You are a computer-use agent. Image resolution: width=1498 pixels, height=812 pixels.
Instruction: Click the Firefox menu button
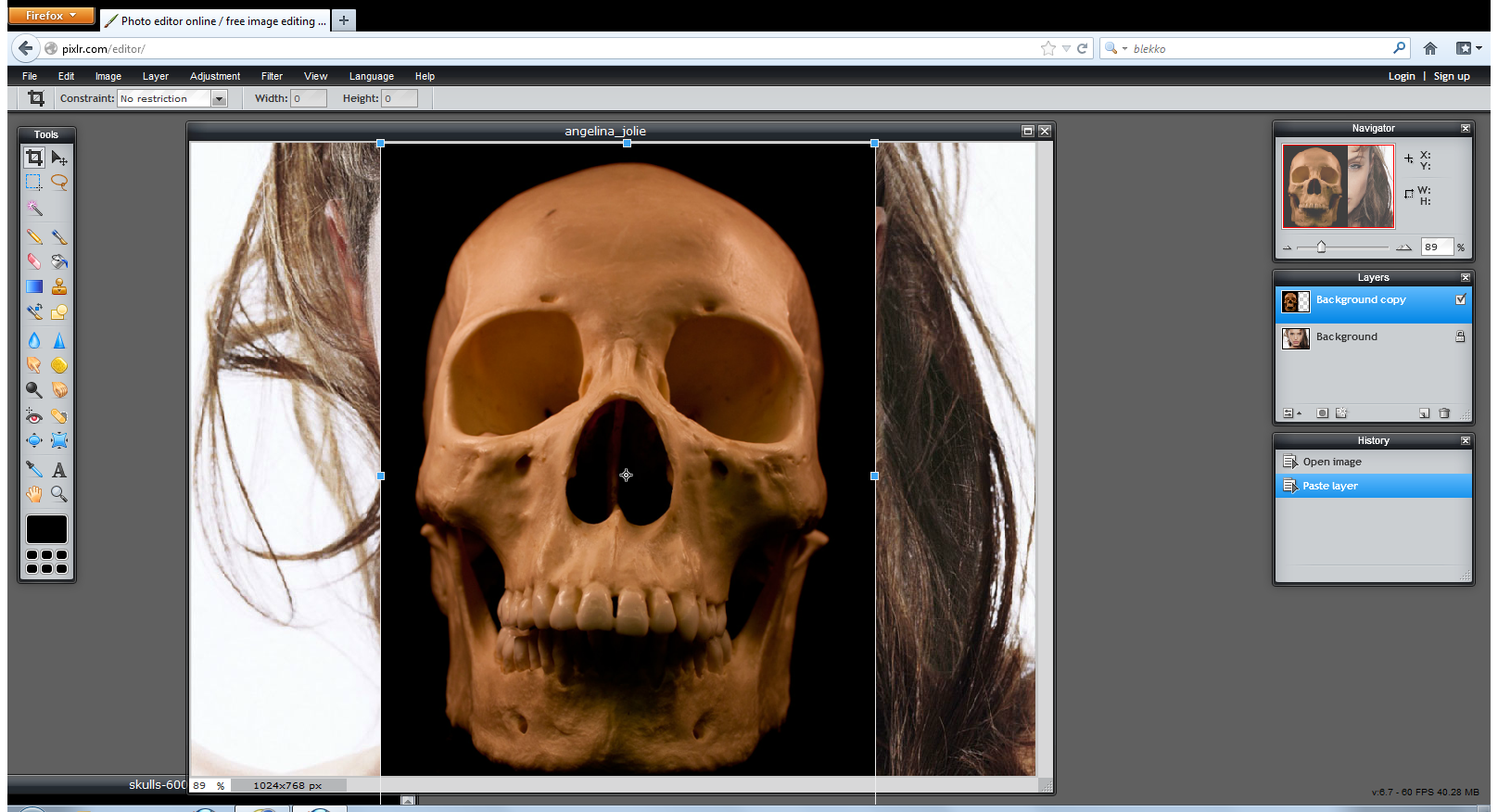[x=51, y=16]
